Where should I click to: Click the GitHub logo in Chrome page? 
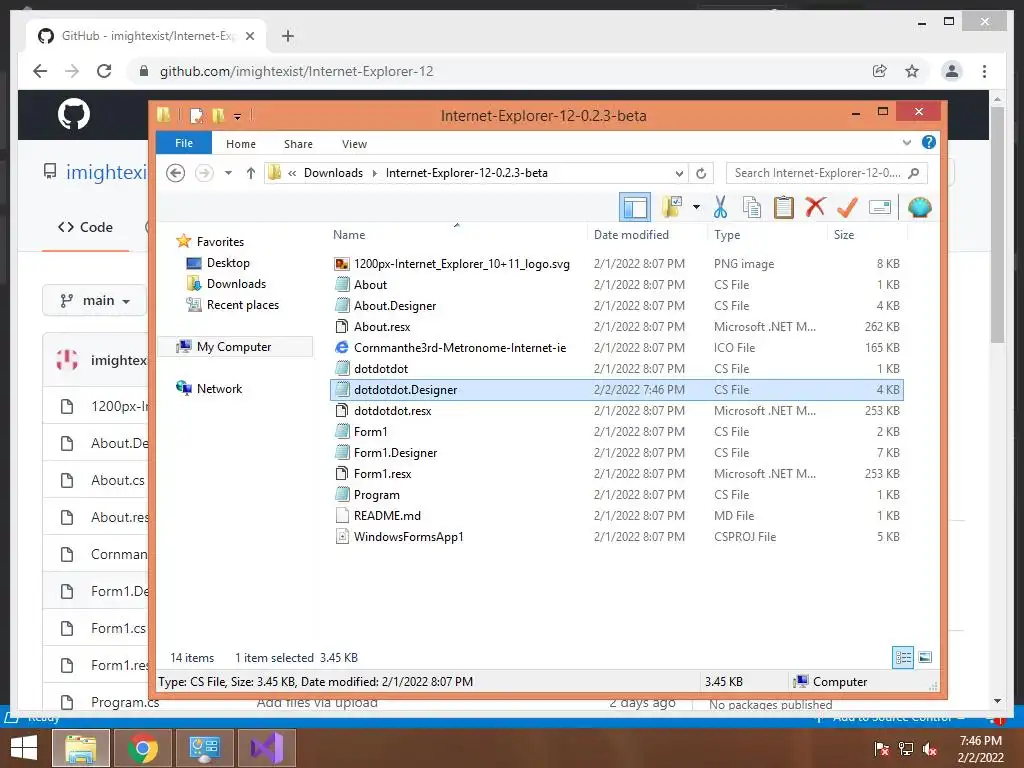[74, 114]
